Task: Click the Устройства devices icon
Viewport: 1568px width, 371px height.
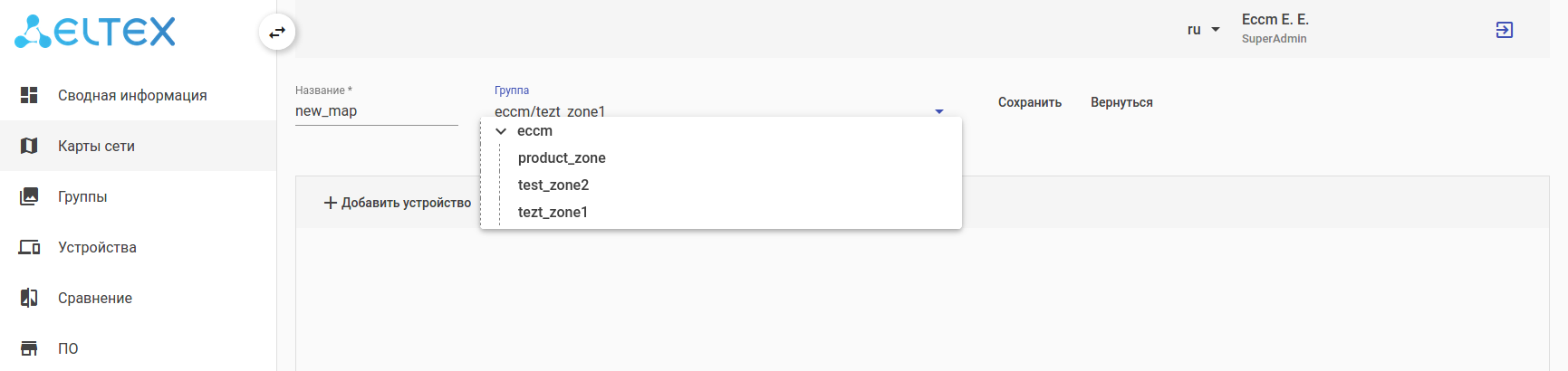Action: [x=29, y=247]
